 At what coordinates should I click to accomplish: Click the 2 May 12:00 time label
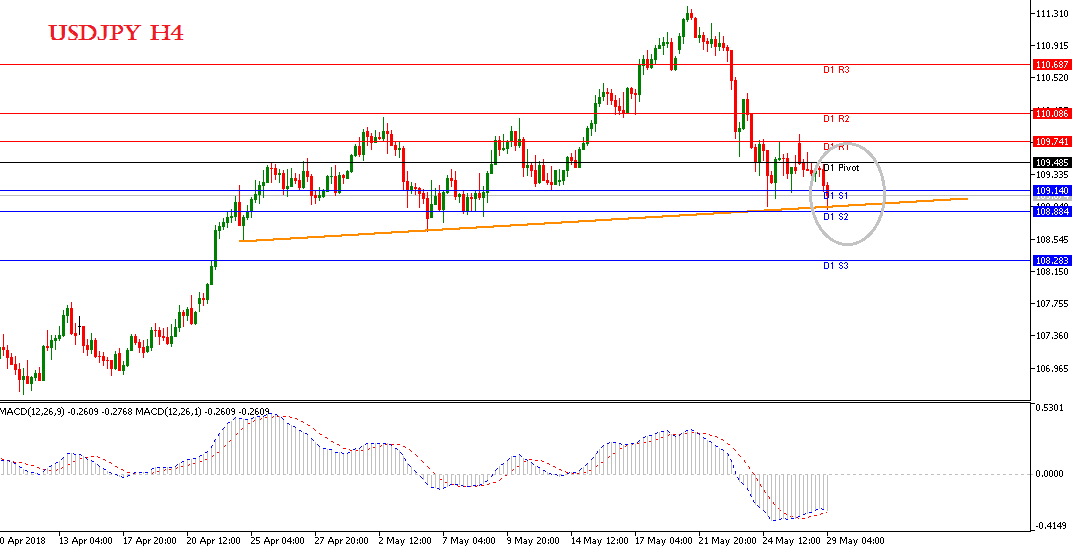(407, 541)
